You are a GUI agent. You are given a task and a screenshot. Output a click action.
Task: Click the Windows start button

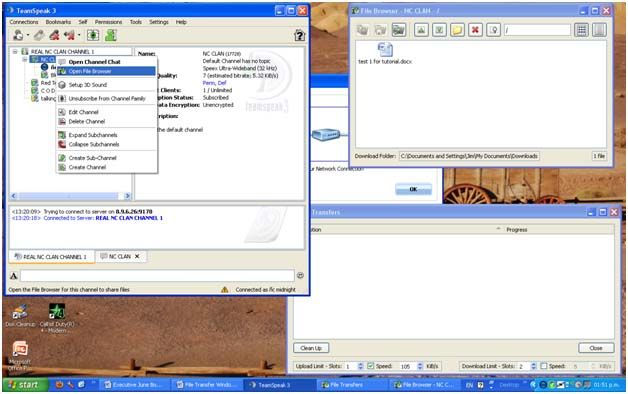click(x=25, y=385)
